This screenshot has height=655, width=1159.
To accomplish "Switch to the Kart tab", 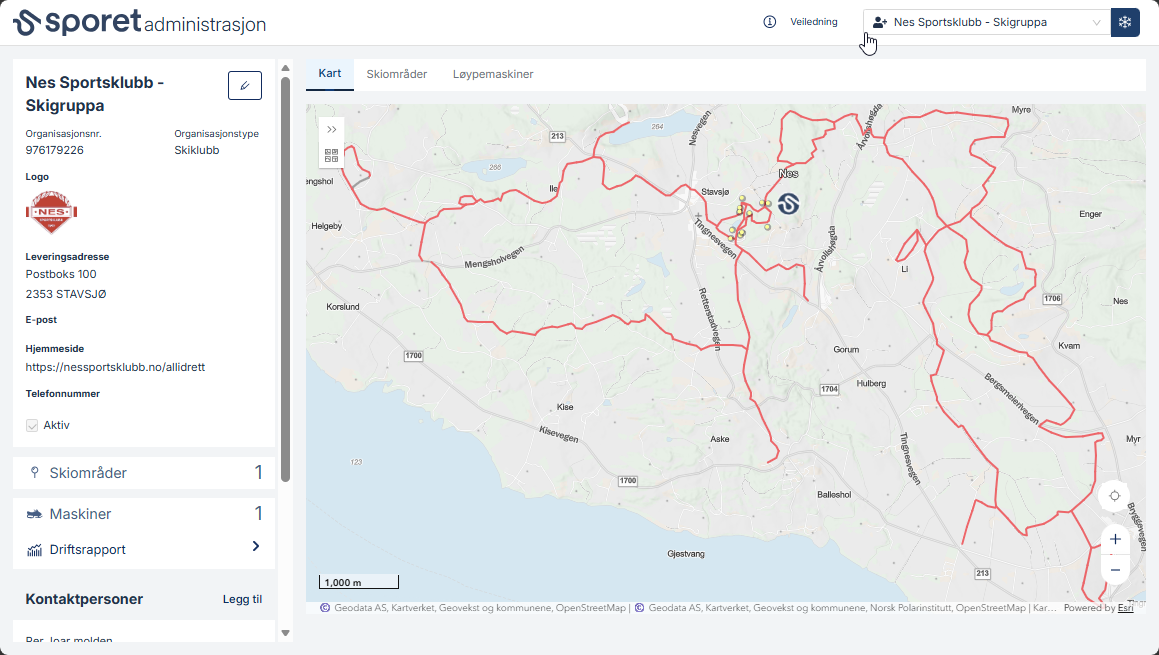I will coord(330,74).
